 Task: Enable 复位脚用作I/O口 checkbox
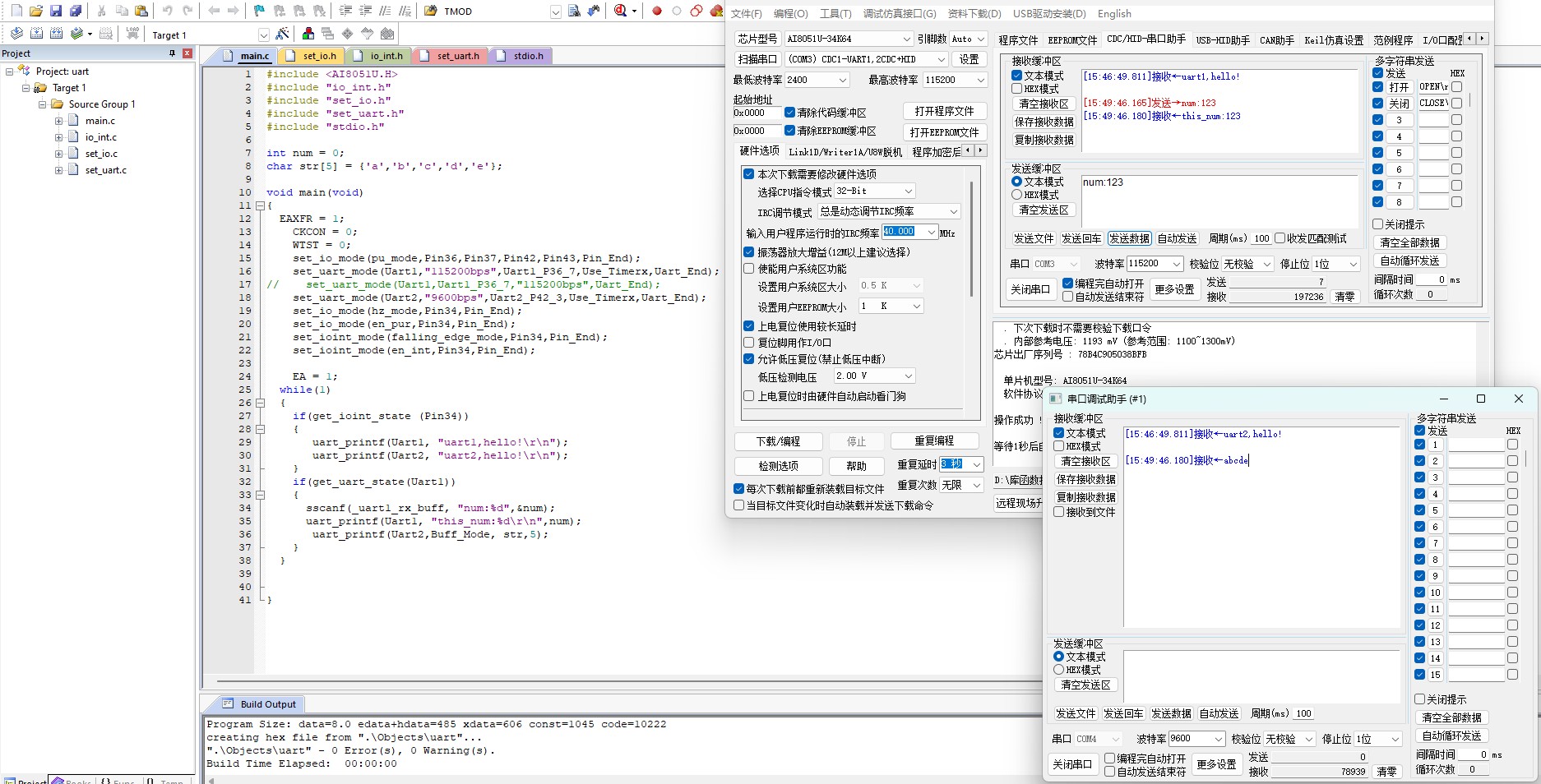pos(749,343)
